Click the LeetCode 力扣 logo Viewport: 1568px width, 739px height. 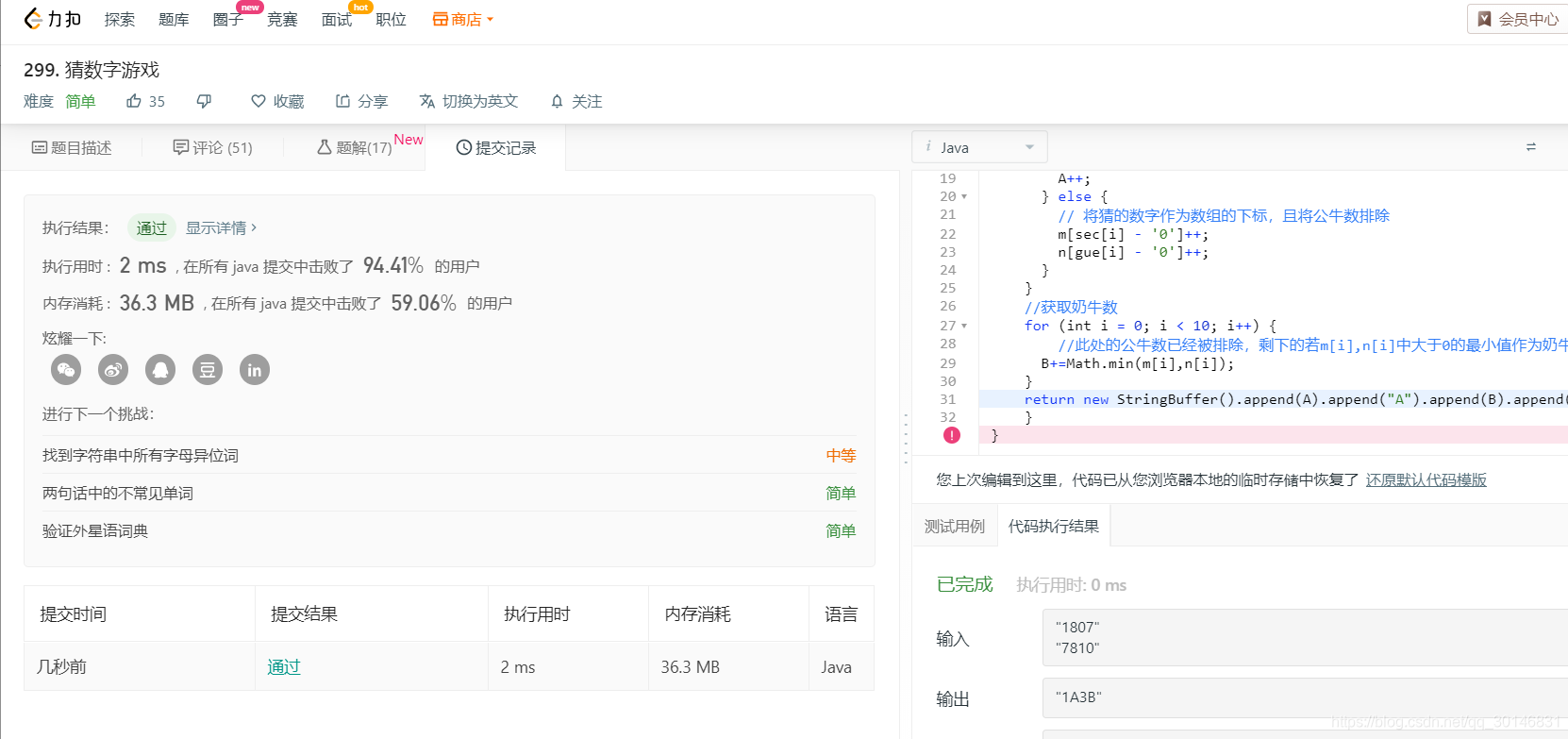click(x=53, y=19)
